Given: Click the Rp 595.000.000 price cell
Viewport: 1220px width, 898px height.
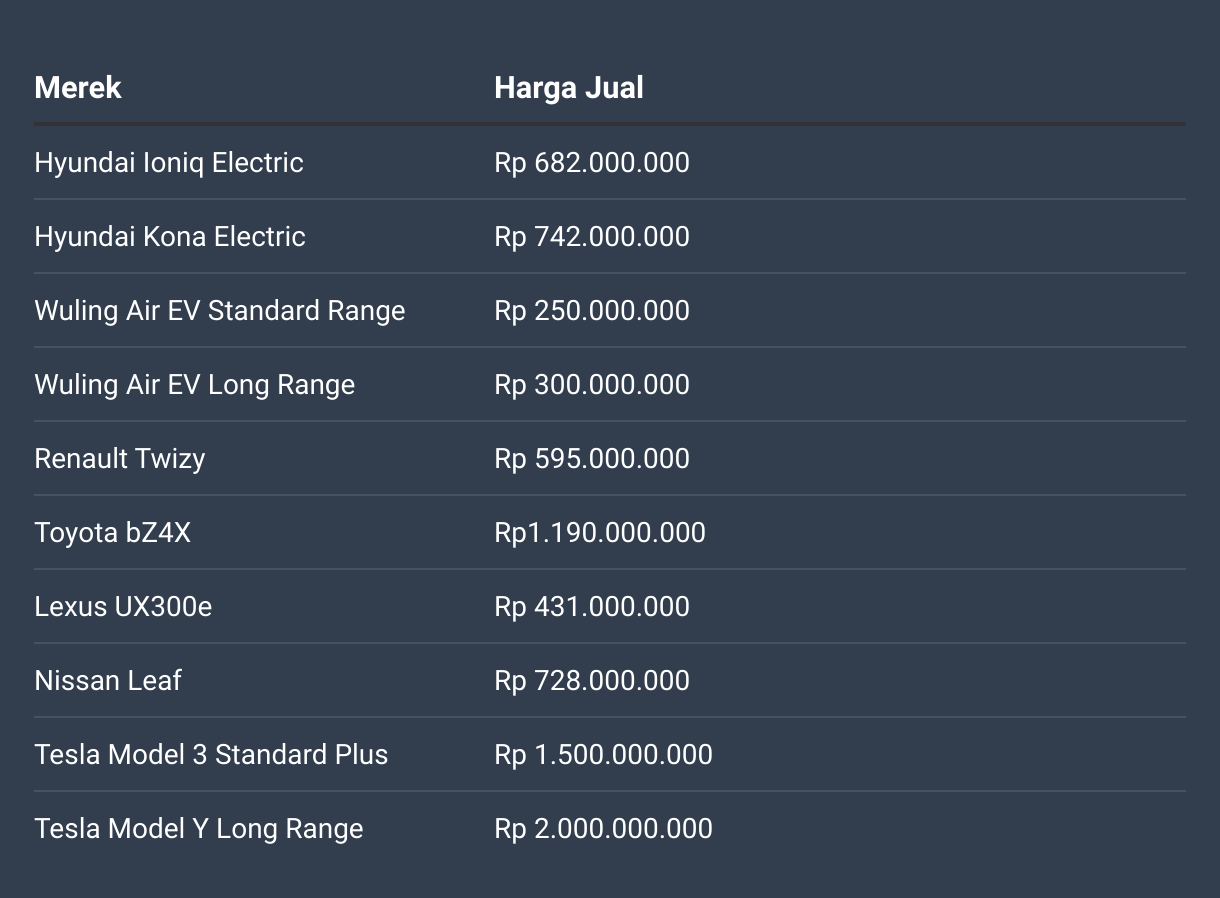Looking at the screenshot, I should pyautogui.click(x=592, y=458).
